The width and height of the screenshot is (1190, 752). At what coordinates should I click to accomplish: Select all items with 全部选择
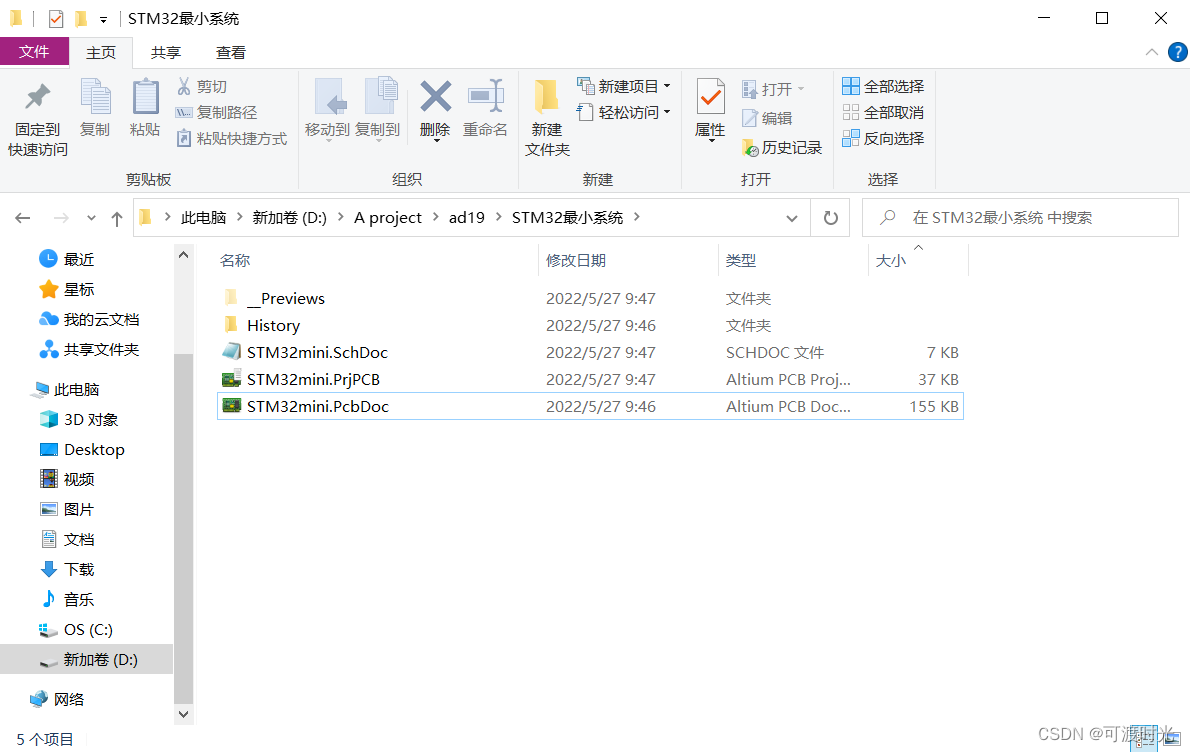(x=882, y=86)
